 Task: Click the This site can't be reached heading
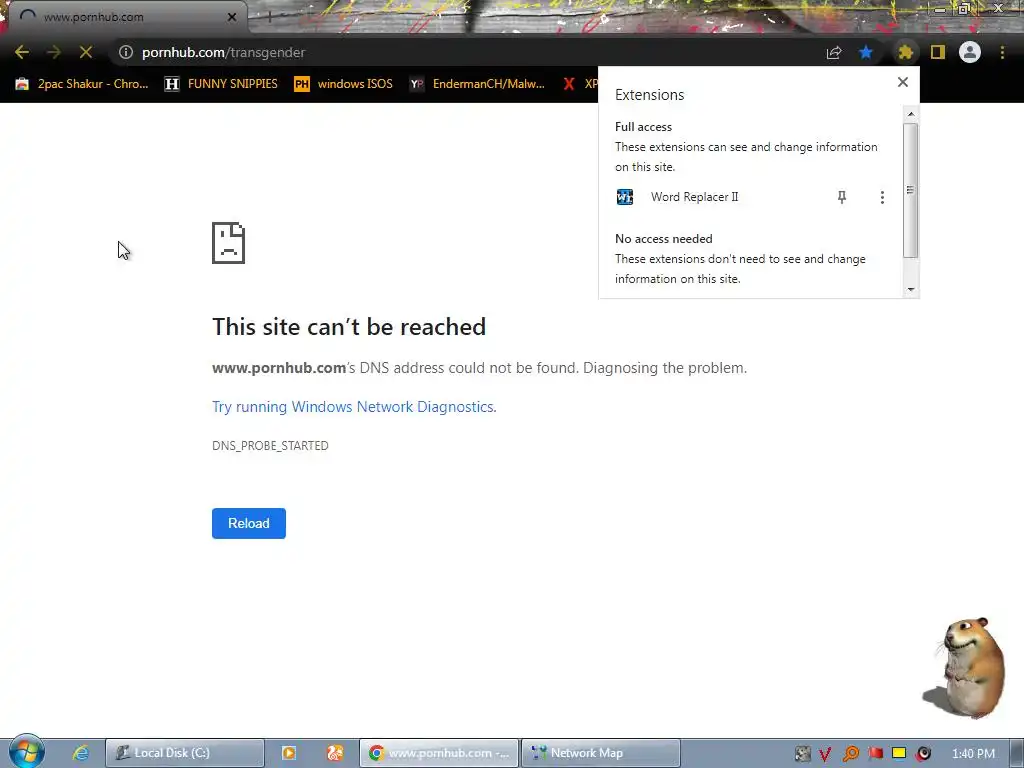pyautogui.click(x=349, y=327)
